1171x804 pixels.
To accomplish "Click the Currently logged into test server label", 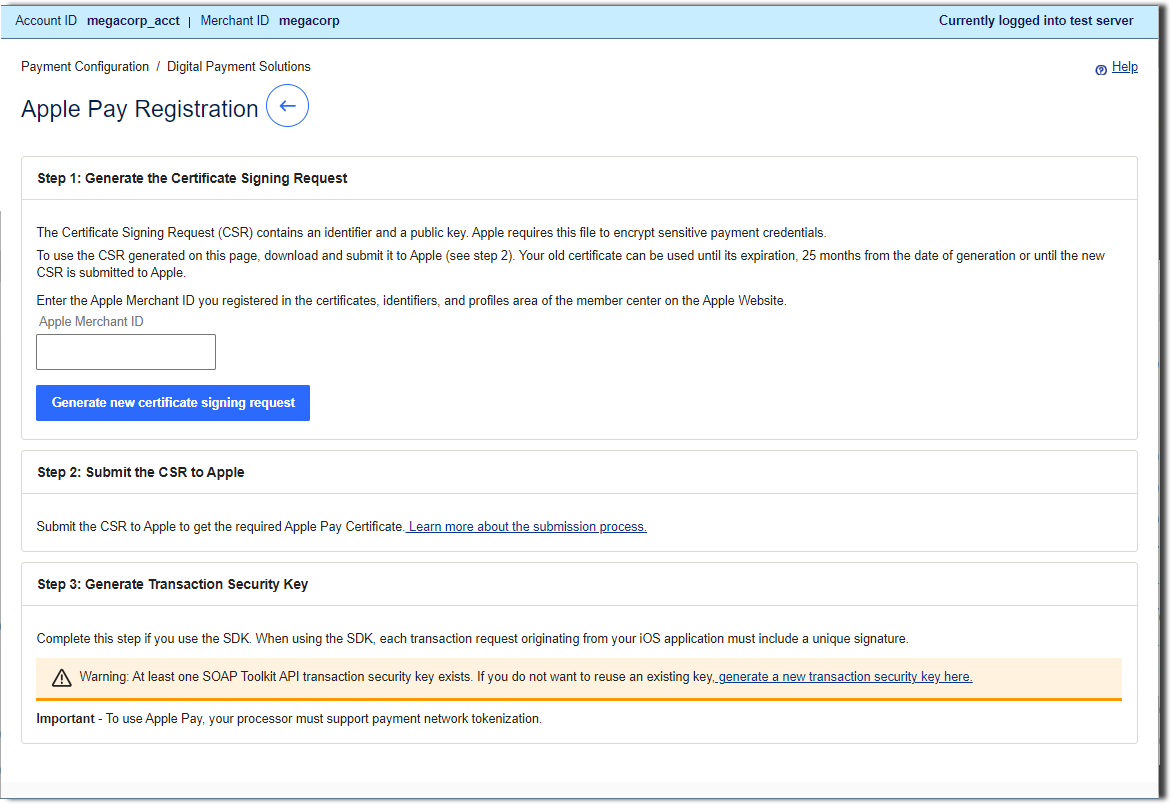I will click(1036, 20).
